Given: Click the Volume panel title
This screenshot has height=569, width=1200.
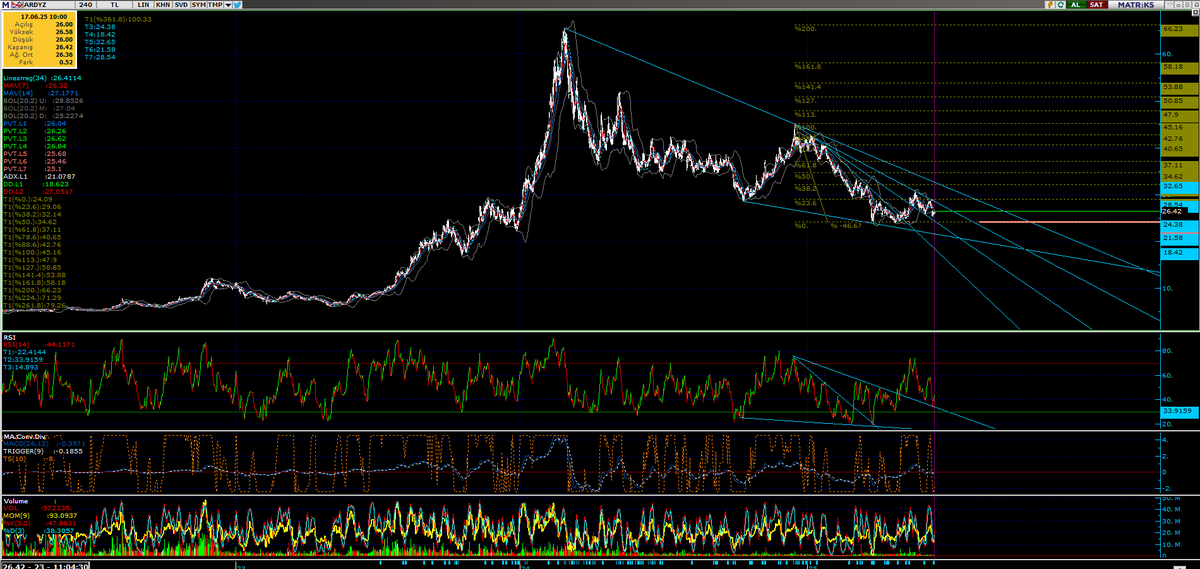Looking at the screenshot, I should click(14, 501).
